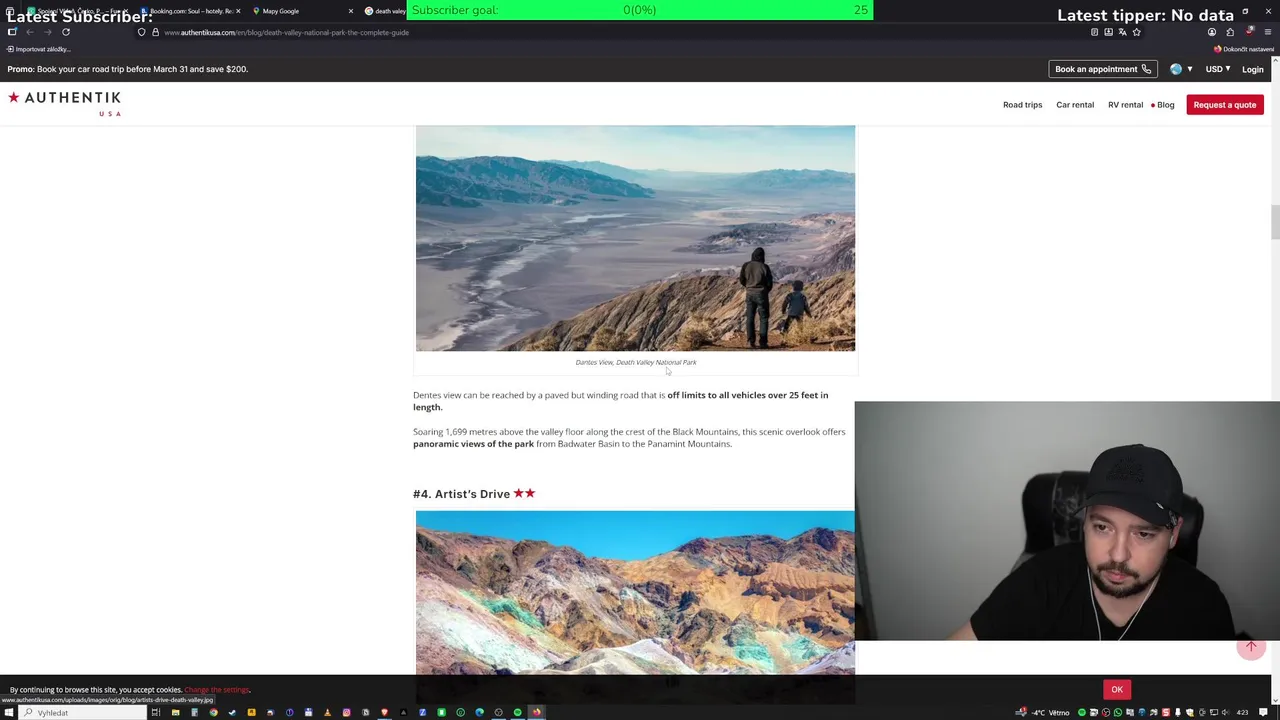Screen dimensions: 1280x720
Task: Click the lock site-info icon
Action: pyautogui.click(x=155, y=32)
